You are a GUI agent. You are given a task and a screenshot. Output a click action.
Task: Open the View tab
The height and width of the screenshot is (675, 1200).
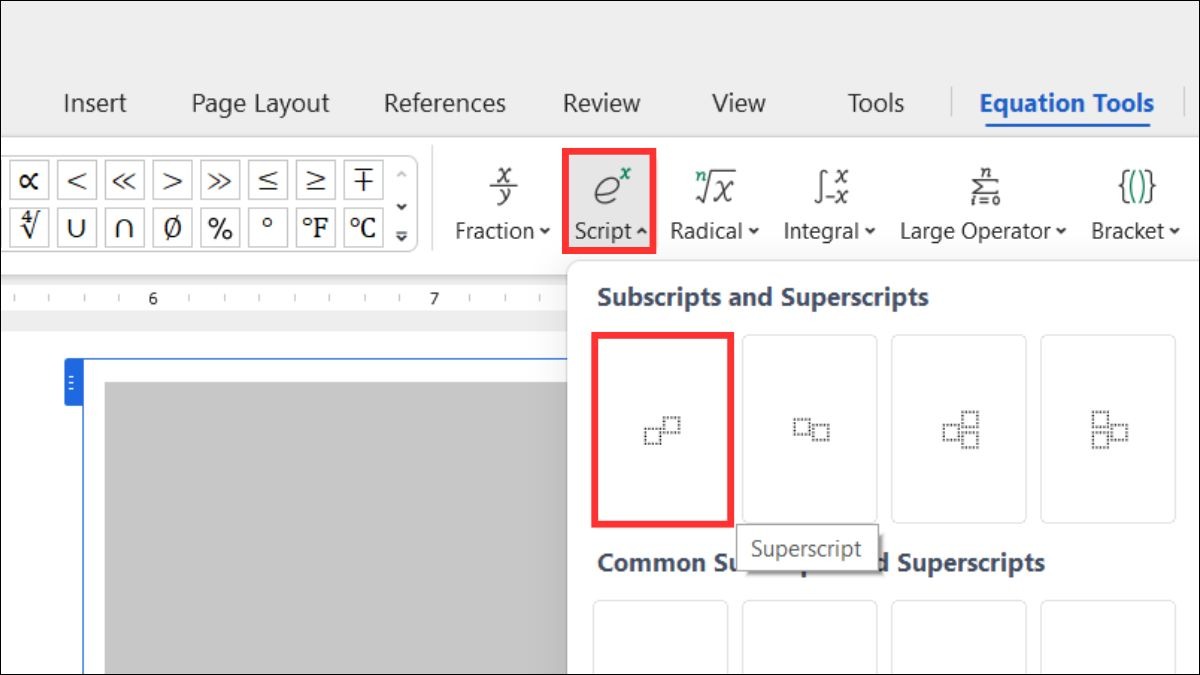(738, 103)
